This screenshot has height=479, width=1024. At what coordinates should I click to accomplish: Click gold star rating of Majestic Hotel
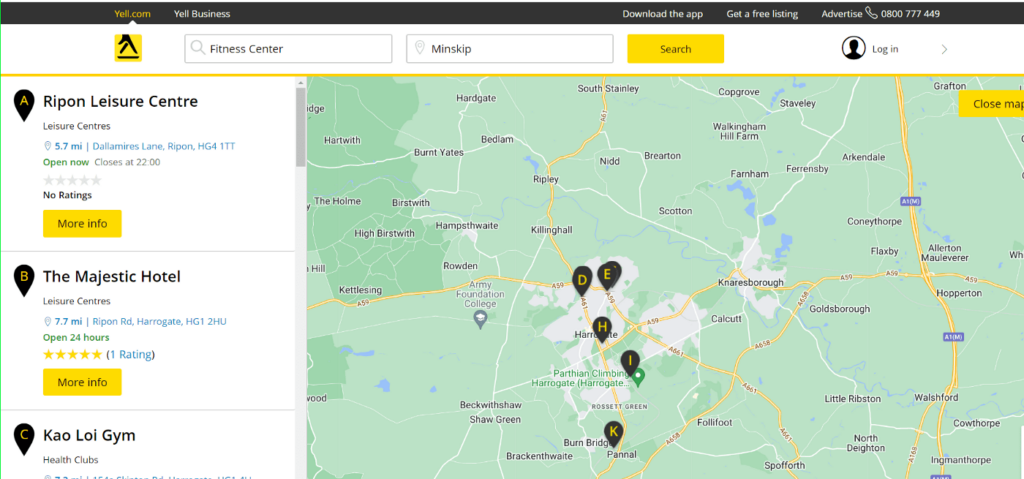pyautogui.click(x=72, y=354)
